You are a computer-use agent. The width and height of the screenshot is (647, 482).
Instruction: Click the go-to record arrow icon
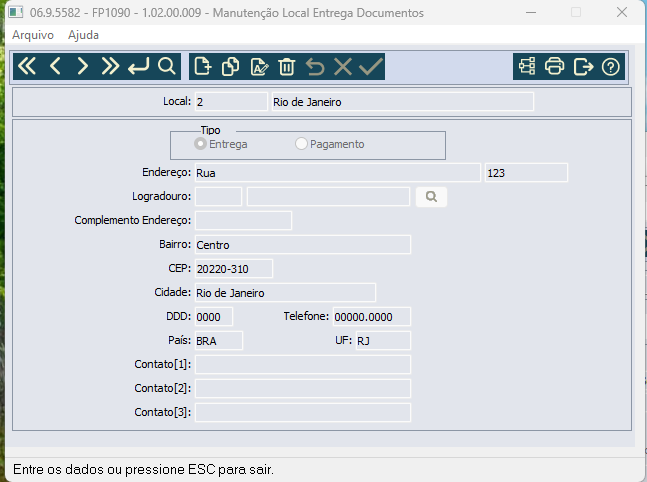coord(138,66)
